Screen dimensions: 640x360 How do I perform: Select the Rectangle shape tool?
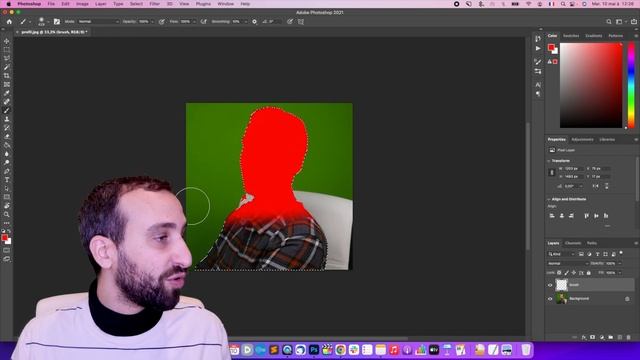[7, 197]
